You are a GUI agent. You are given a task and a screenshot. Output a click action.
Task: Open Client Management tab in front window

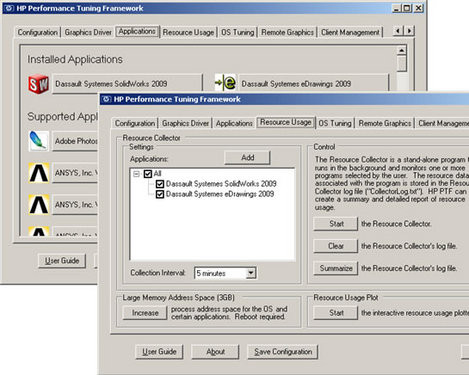(442, 123)
